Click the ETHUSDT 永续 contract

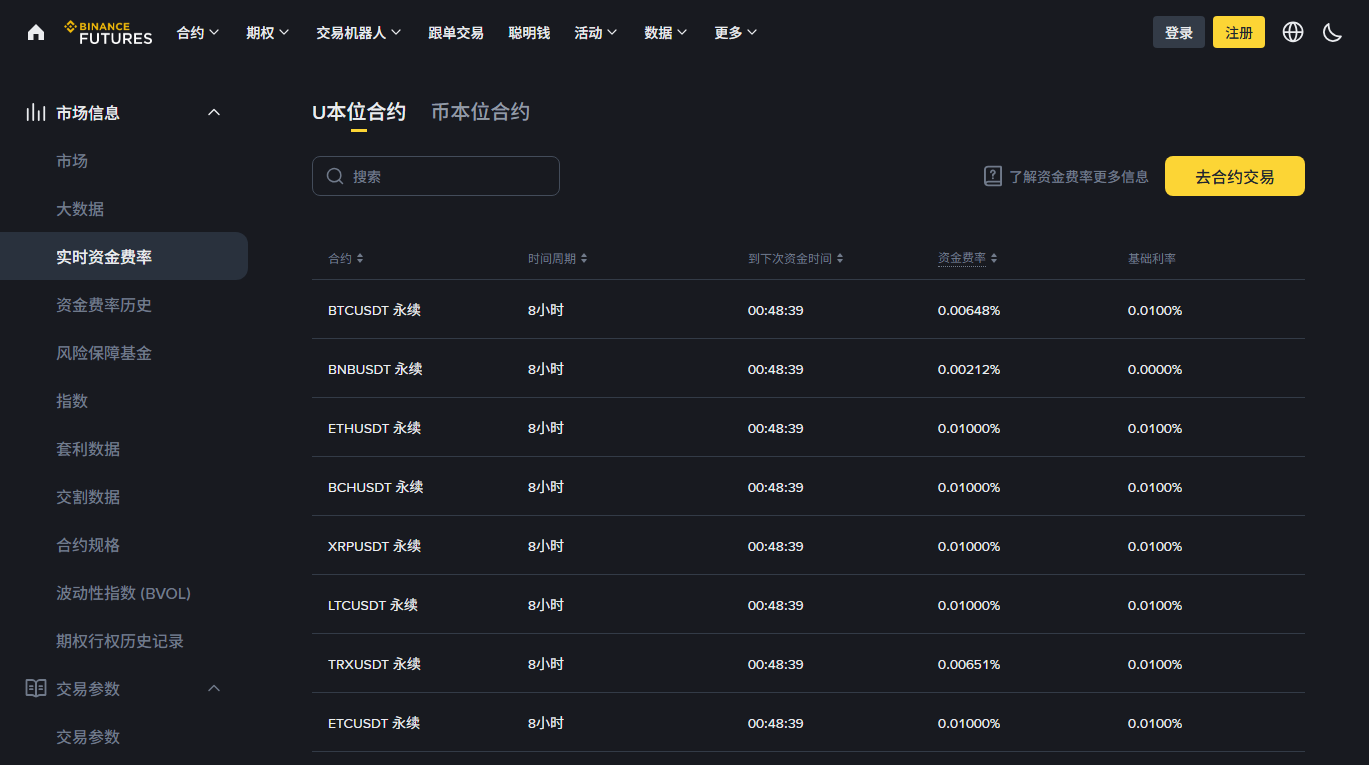pos(374,428)
